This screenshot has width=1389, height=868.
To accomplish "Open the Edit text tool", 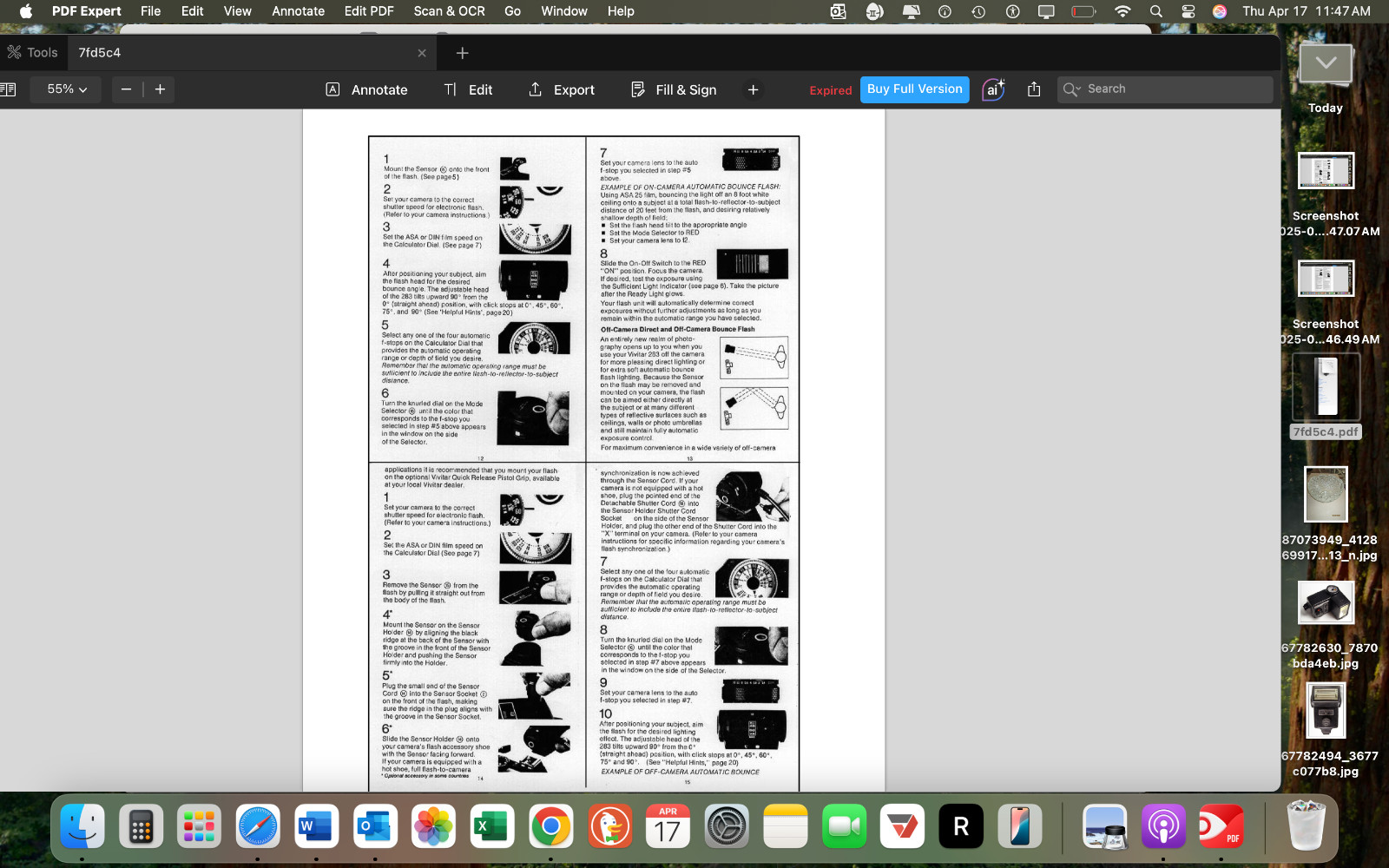I will pos(468,89).
